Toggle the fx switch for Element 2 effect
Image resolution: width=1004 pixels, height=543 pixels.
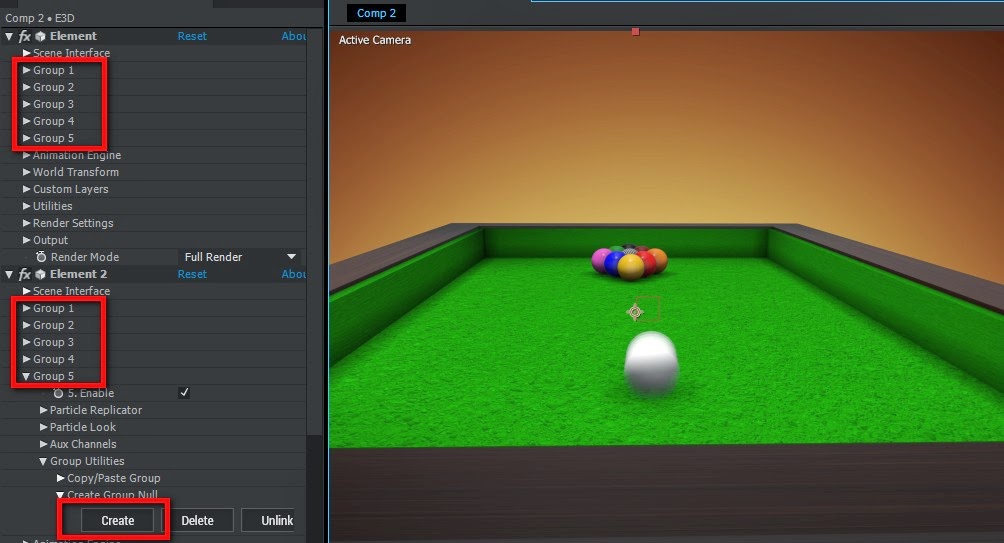tap(24, 275)
